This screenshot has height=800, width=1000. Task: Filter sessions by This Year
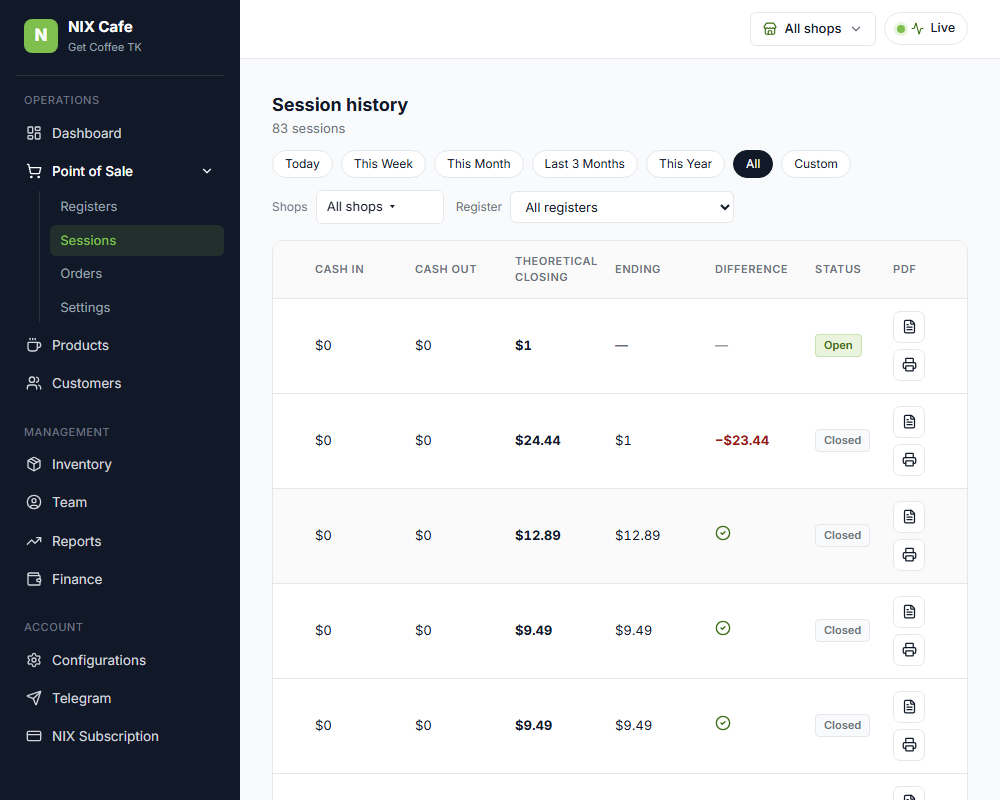685,164
